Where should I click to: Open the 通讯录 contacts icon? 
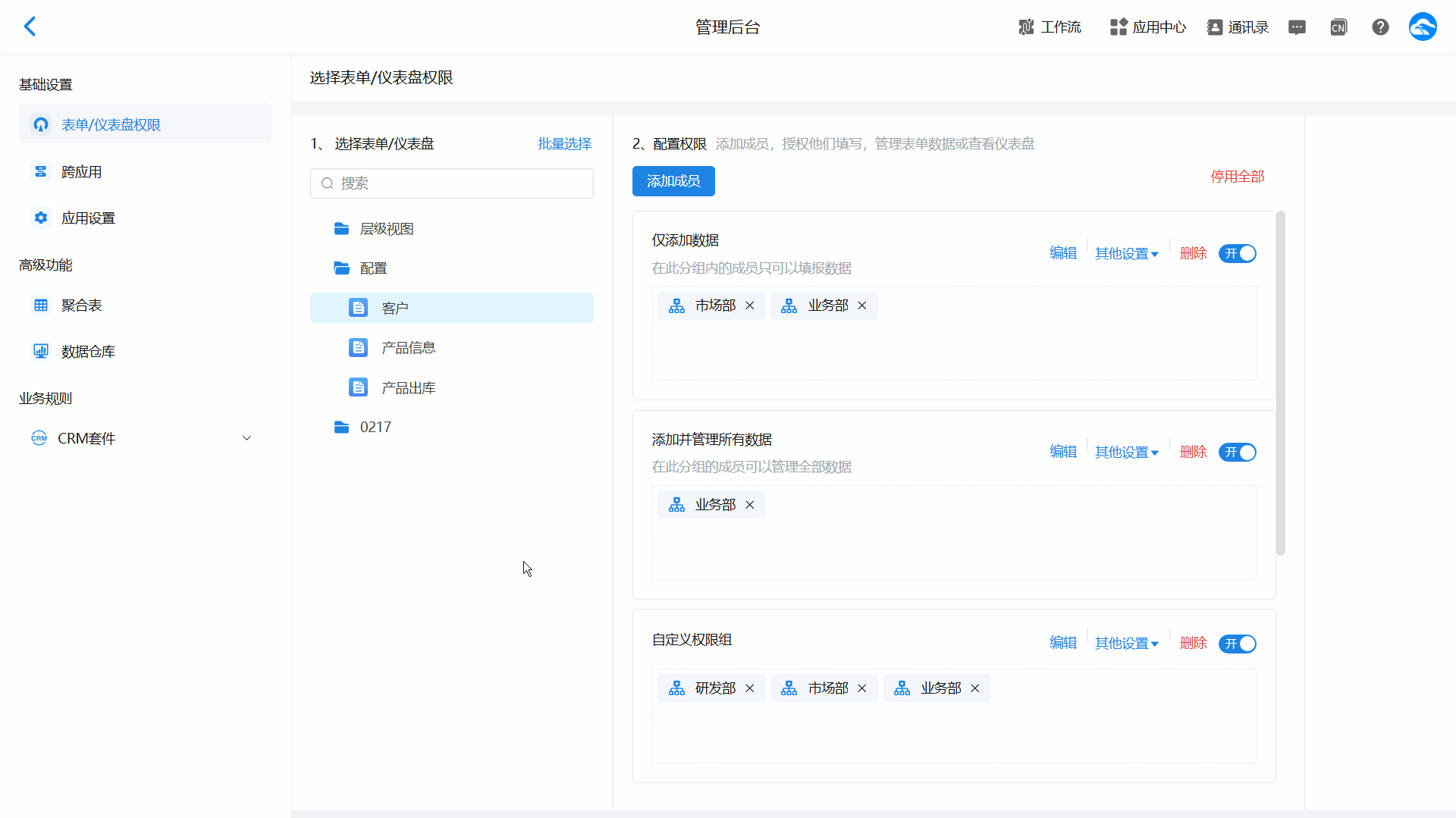[x=1215, y=27]
